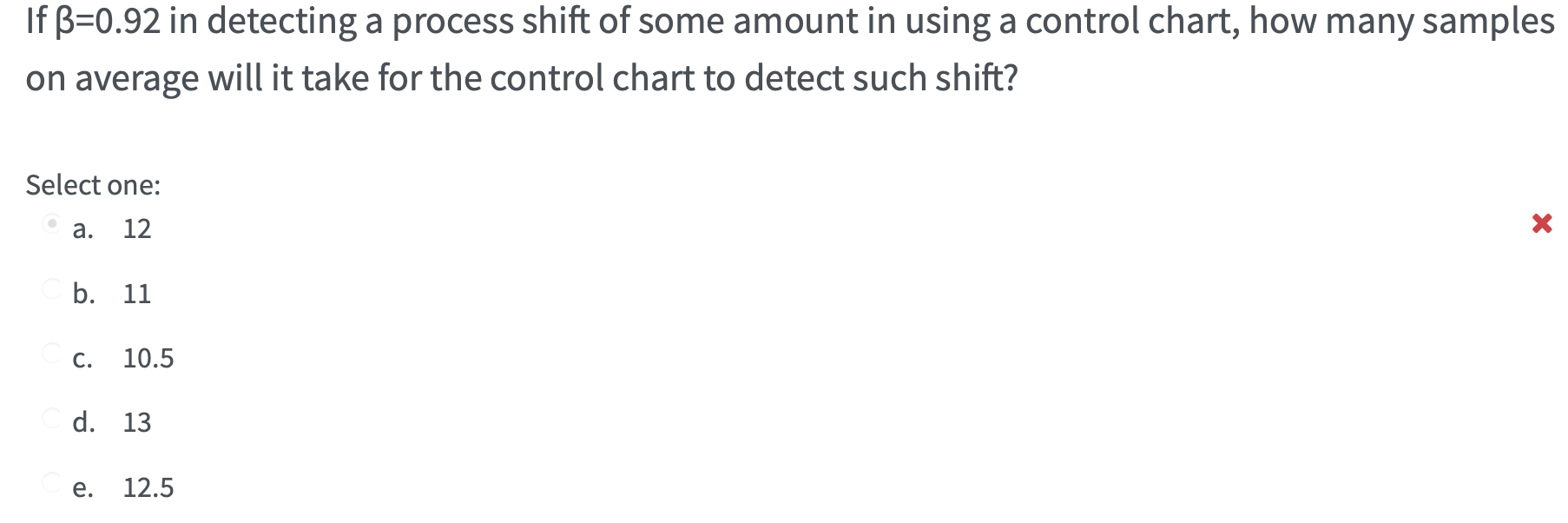Screen dimensions: 1568x523
Task: Select radio button for option b. 11
Action: (x=50, y=287)
